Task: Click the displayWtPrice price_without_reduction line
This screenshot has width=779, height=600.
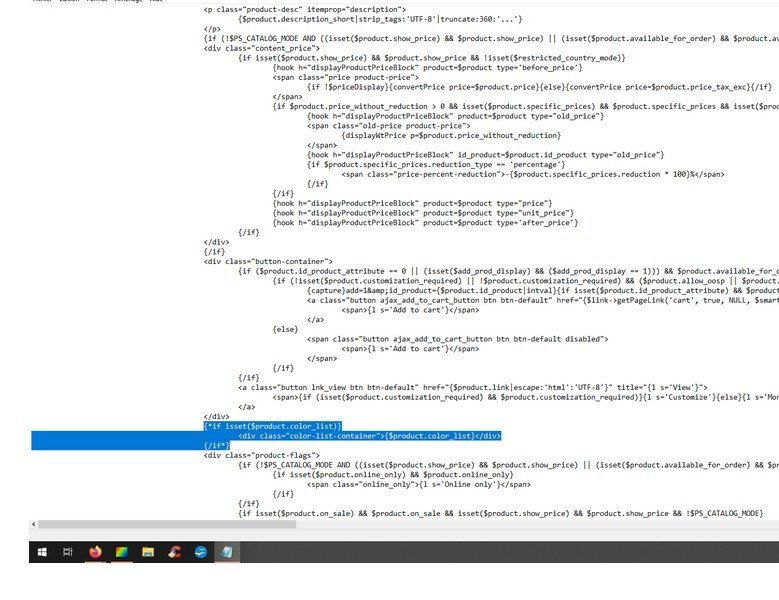Action: 451,136
